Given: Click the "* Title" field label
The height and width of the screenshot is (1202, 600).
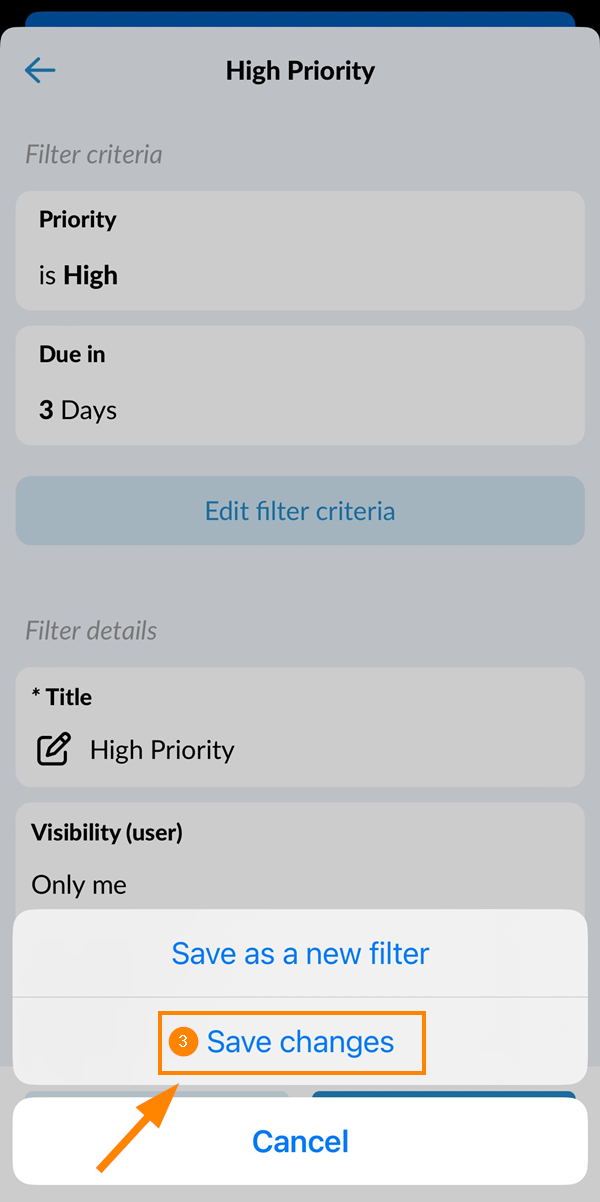Looking at the screenshot, I should click(x=62, y=697).
